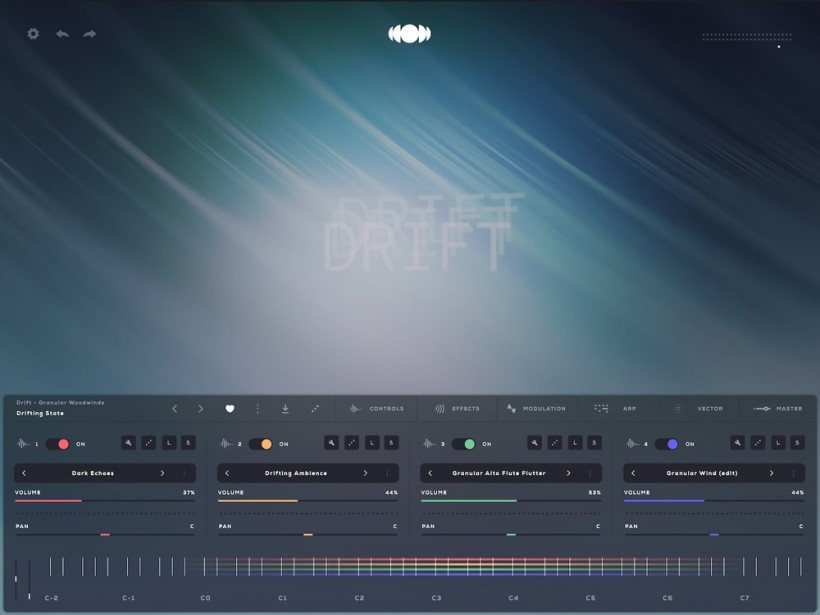
Task: Switch to the Controls tab
Action: point(377,408)
